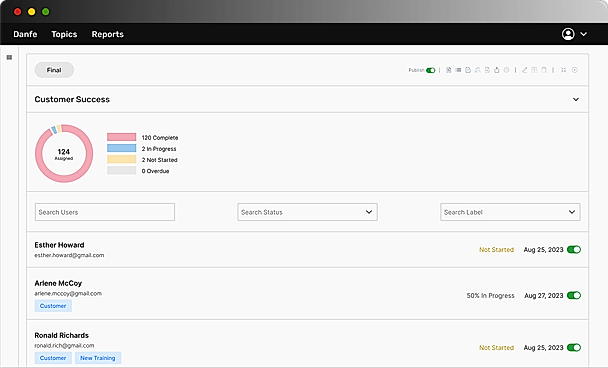Click the New Training label tag

pyautogui.click(x=98, y=358)
